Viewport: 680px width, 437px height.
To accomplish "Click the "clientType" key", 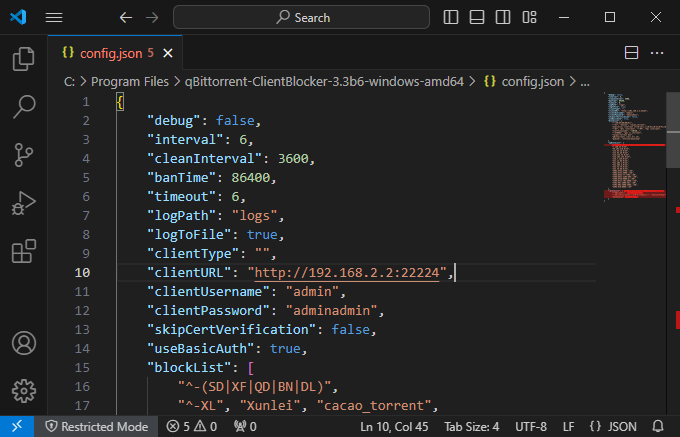I will 193,254.
